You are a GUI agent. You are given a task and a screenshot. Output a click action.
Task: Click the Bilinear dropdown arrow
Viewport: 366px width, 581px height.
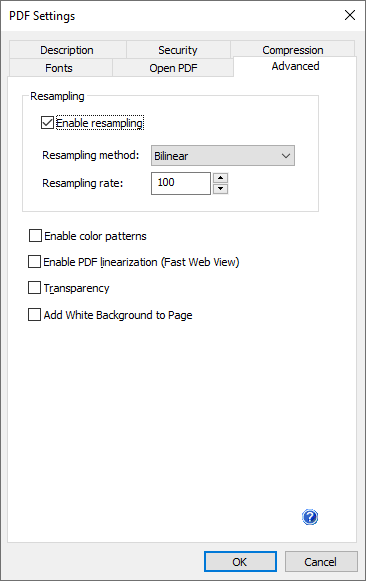286,156
